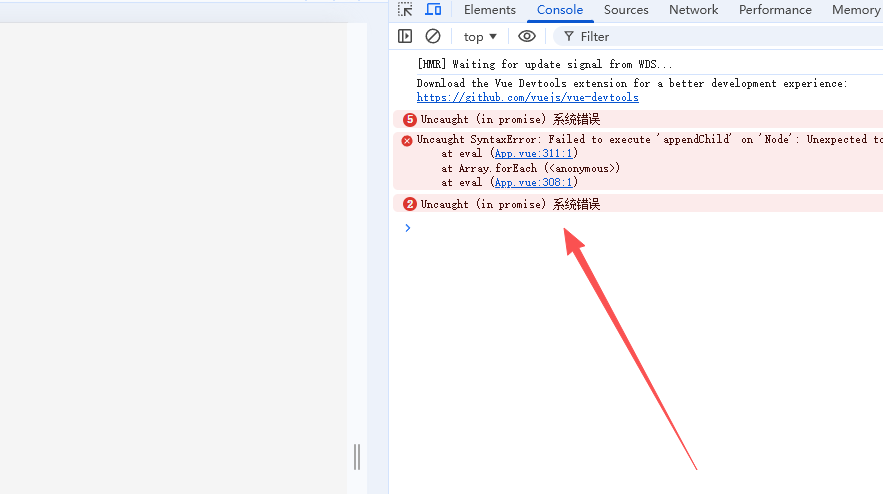Open the vue-devtools GitHub link
Screen dimensions: 883x494
coord(527,98)
